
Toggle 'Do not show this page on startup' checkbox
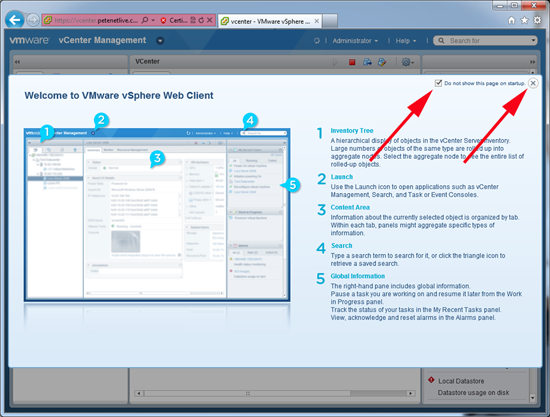pyautogui.click(x=438, y=83)
